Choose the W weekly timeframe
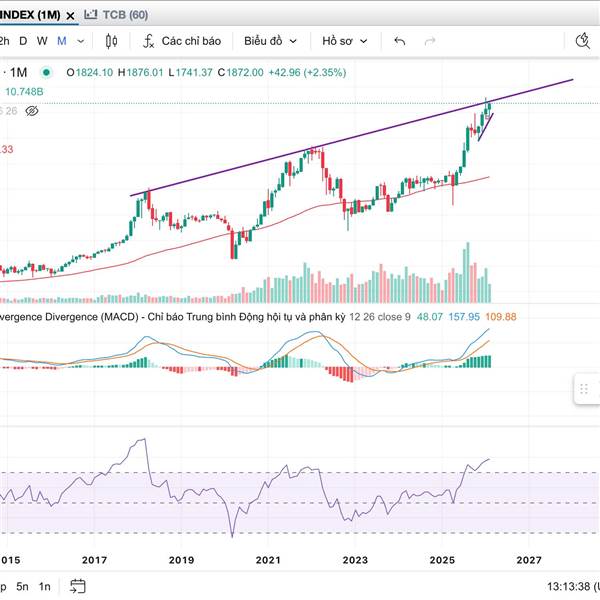600x600 pixels. pos(42,41)
